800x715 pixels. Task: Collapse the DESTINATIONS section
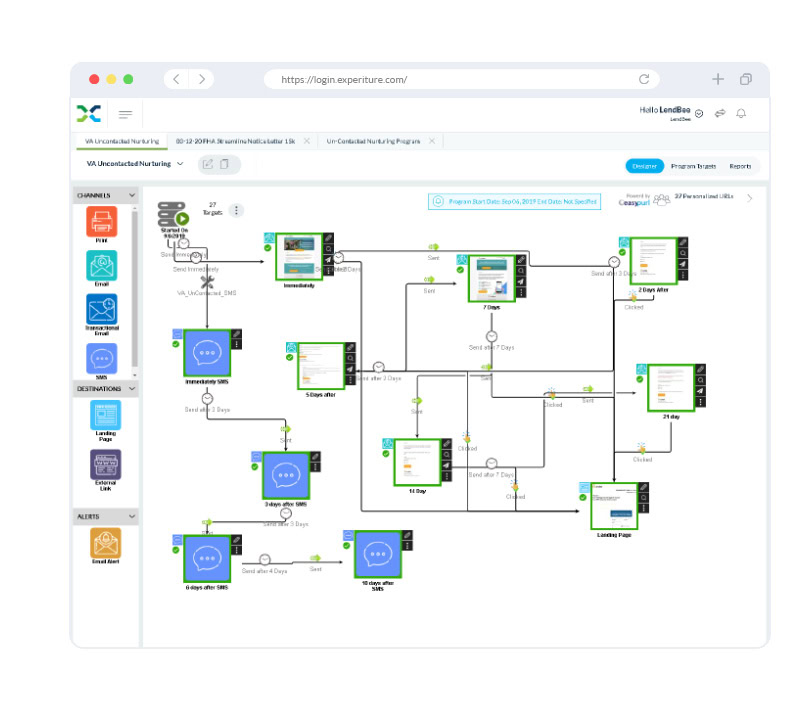132,389
